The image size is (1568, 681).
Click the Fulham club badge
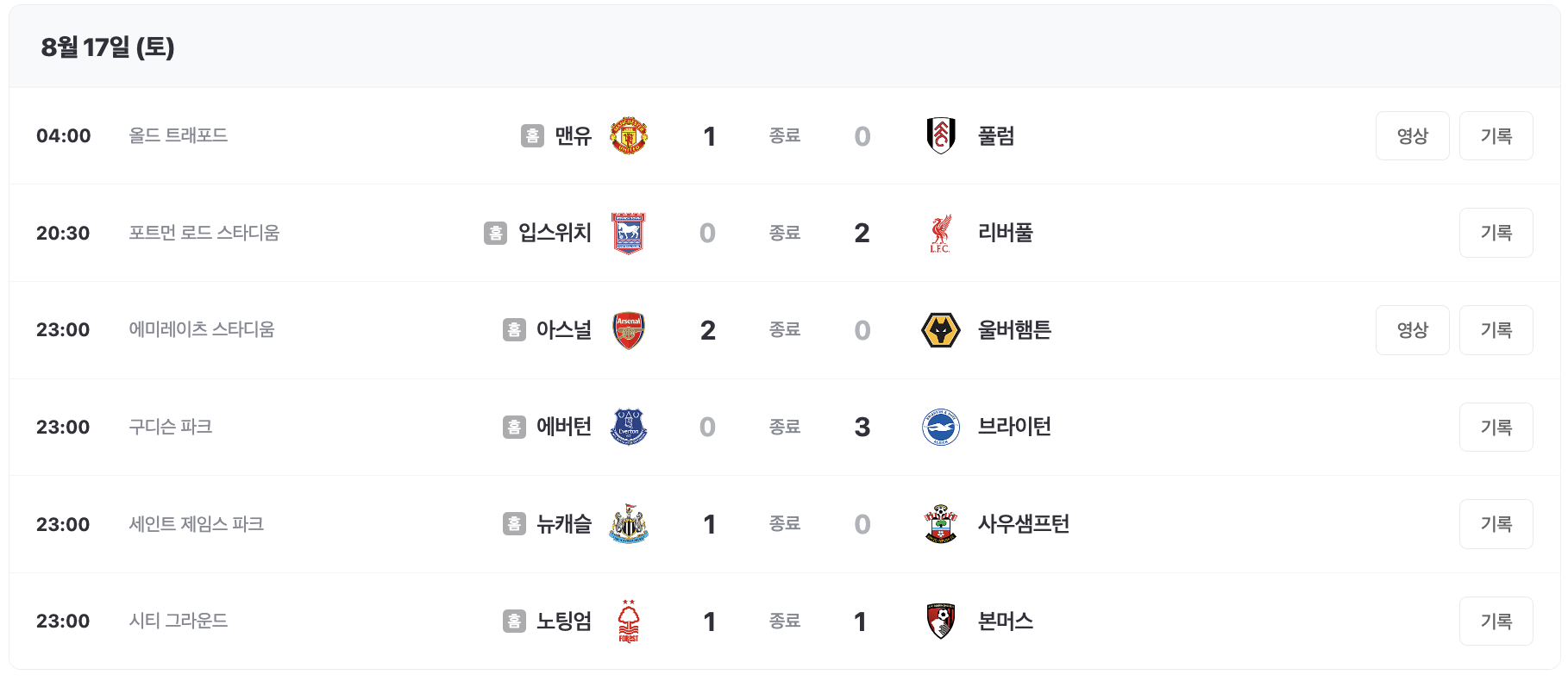click(x=941, y=135)
